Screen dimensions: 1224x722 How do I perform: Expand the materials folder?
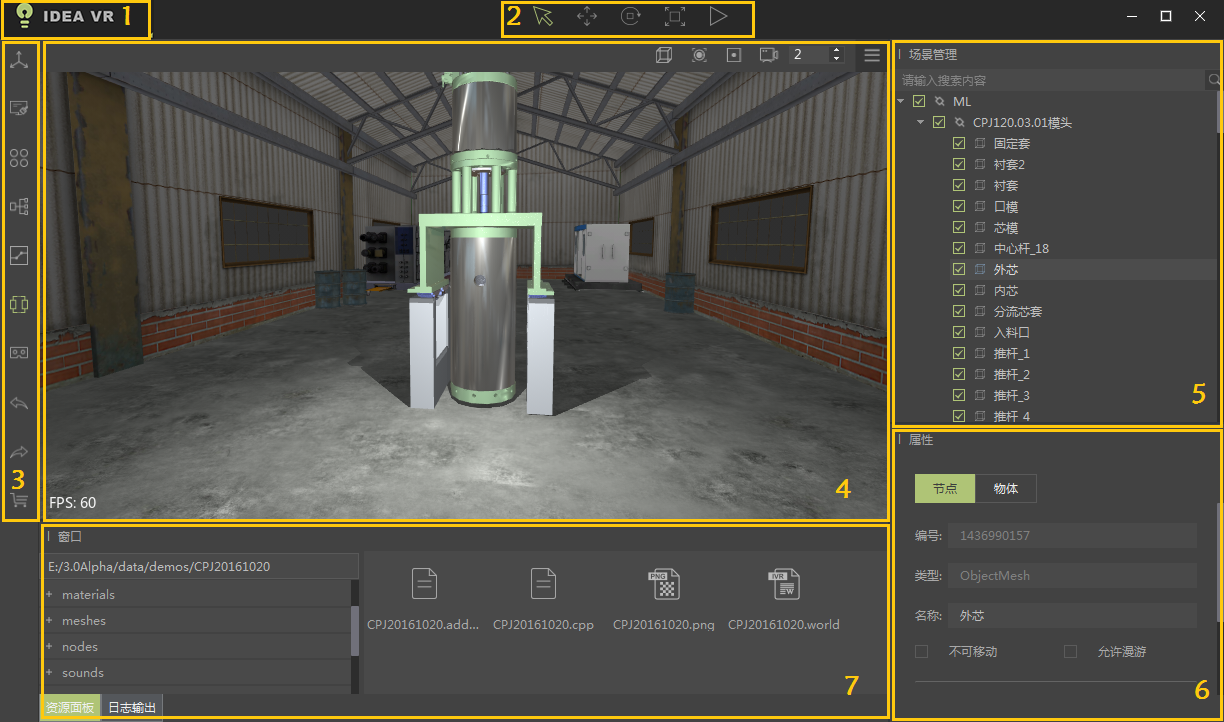pos(48,594)
